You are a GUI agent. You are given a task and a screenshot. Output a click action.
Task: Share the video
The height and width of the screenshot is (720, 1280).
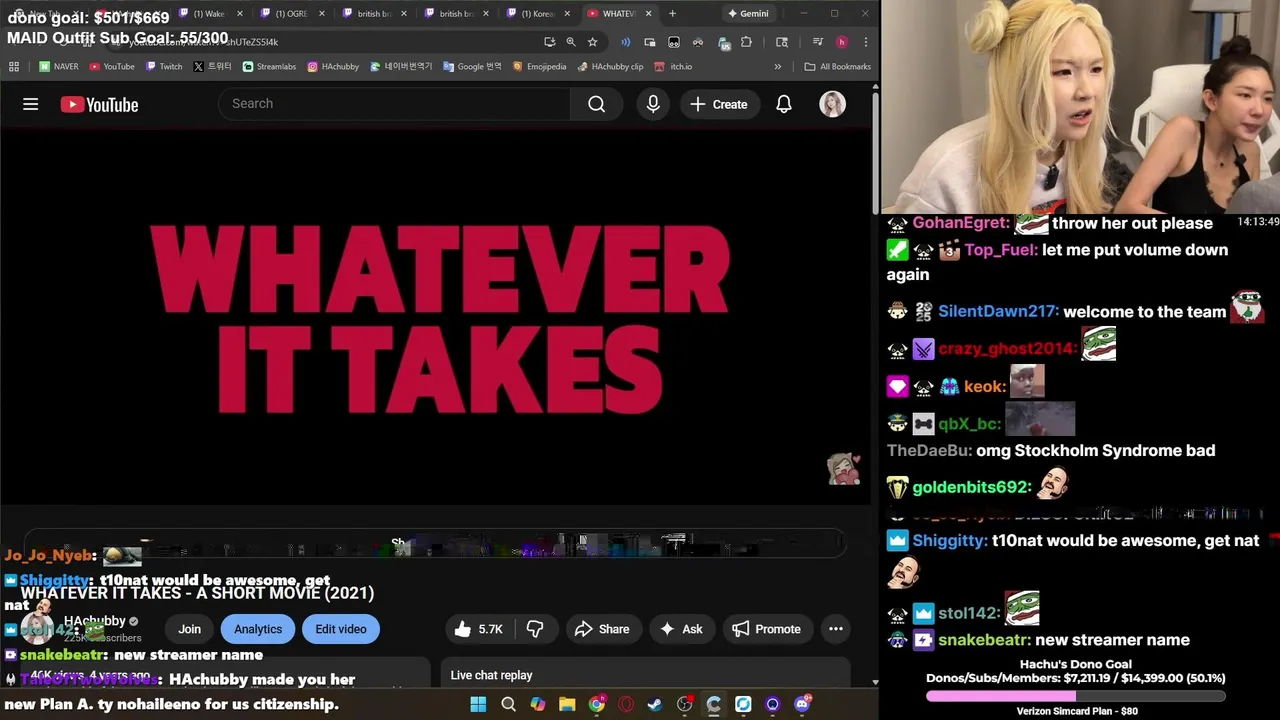point(602,629)
